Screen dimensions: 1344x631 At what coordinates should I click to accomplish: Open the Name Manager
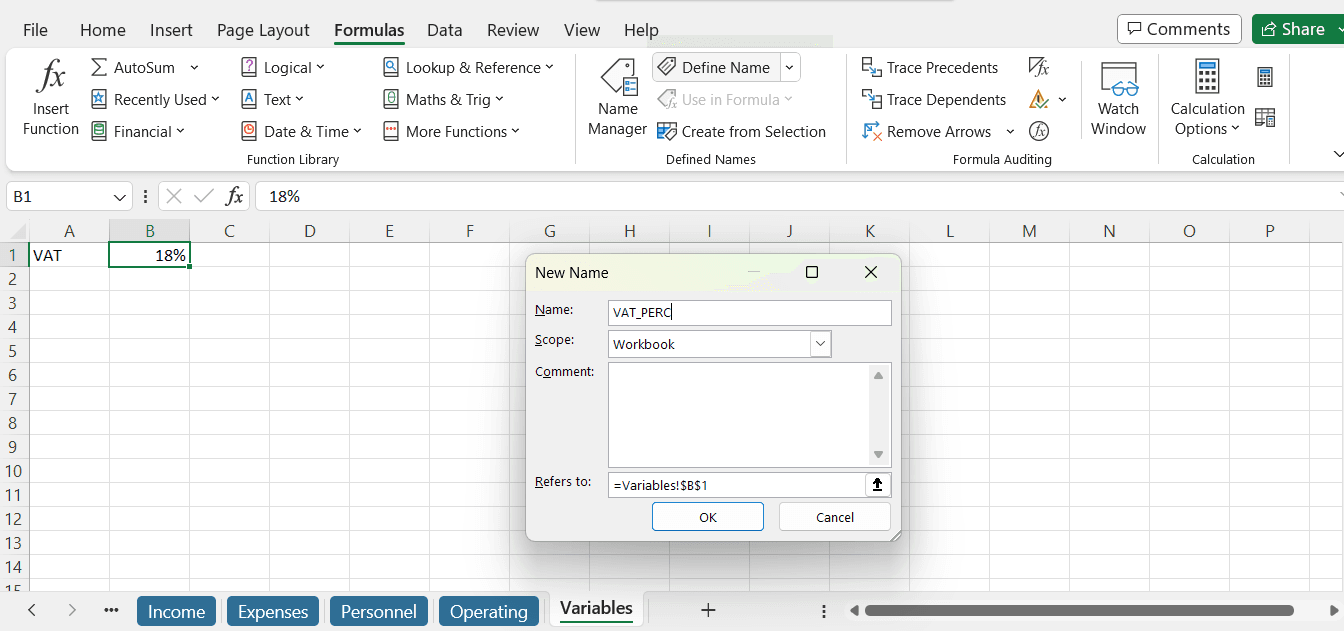pos(617,99)
